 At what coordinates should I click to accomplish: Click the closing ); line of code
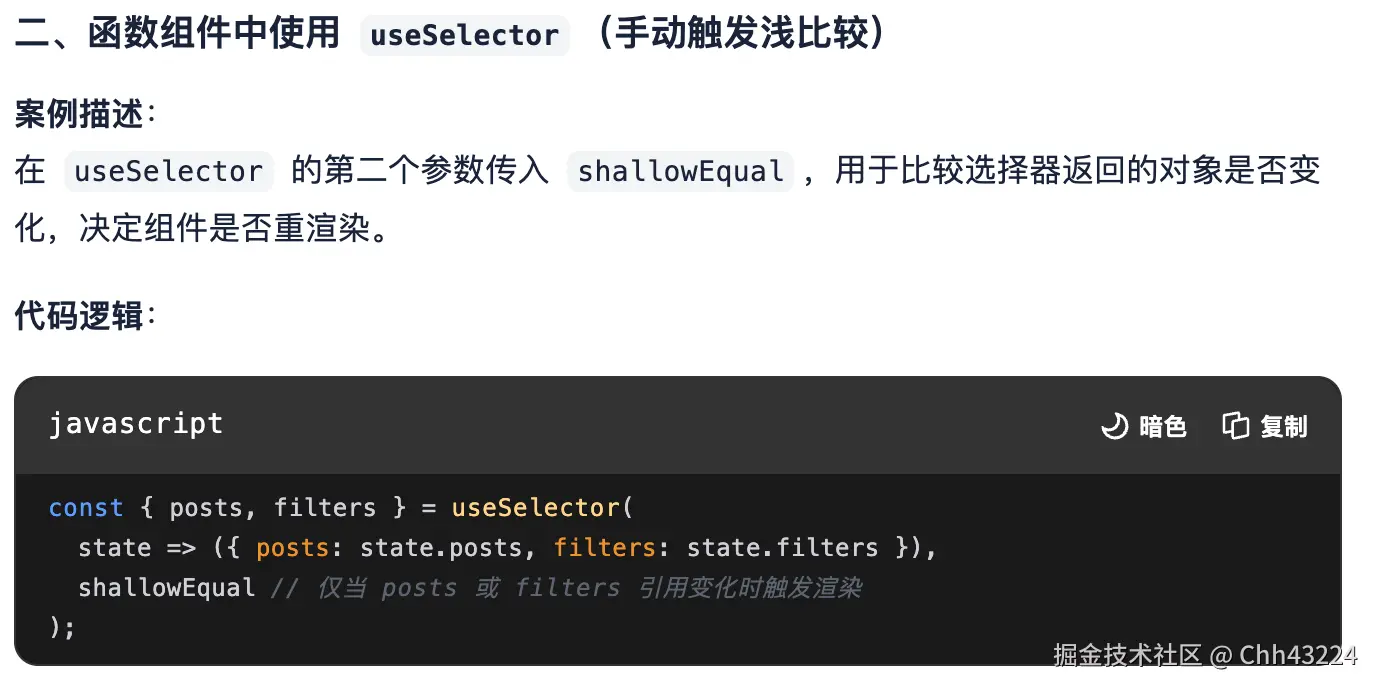(x=62, y=627)
